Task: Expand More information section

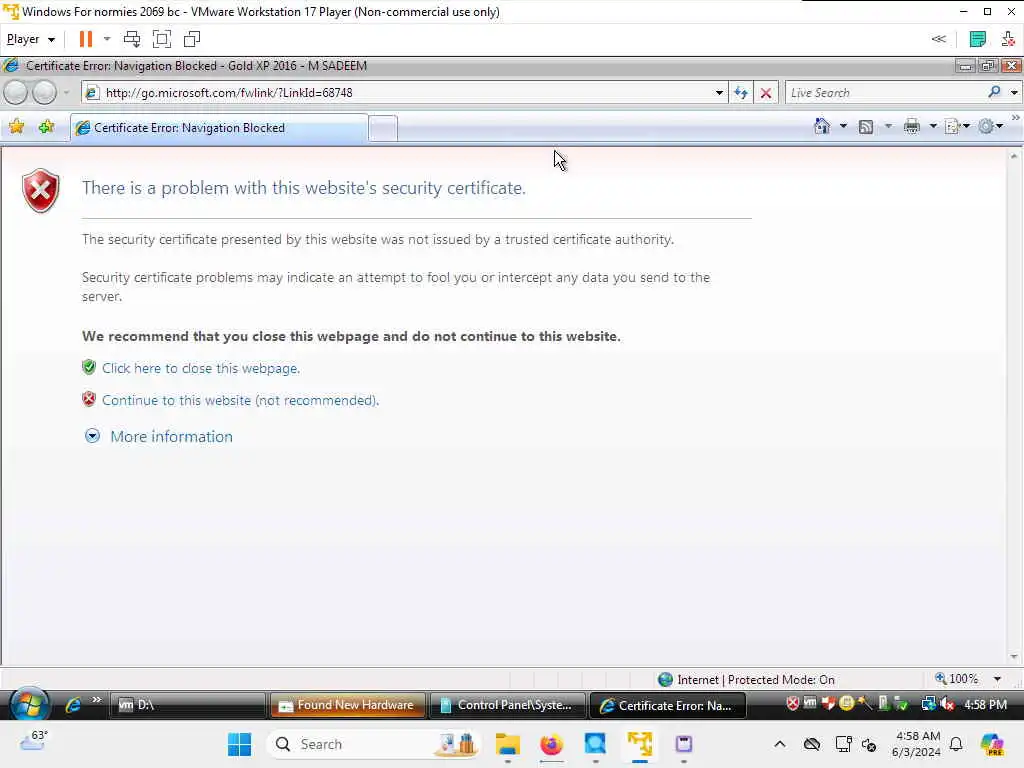Action: (x=92, y=436)
